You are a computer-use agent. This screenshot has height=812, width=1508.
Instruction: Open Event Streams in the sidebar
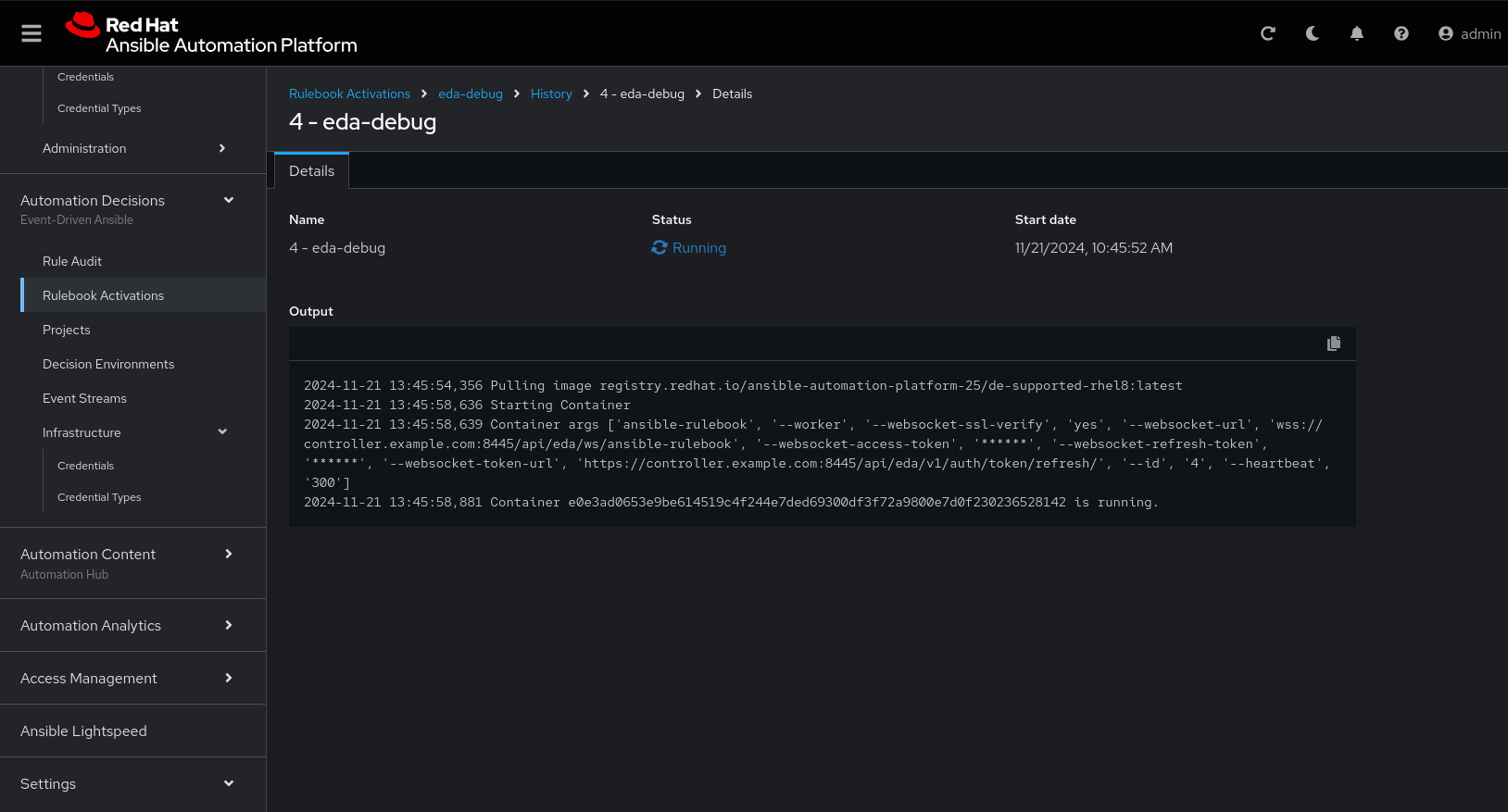(84, 398)
